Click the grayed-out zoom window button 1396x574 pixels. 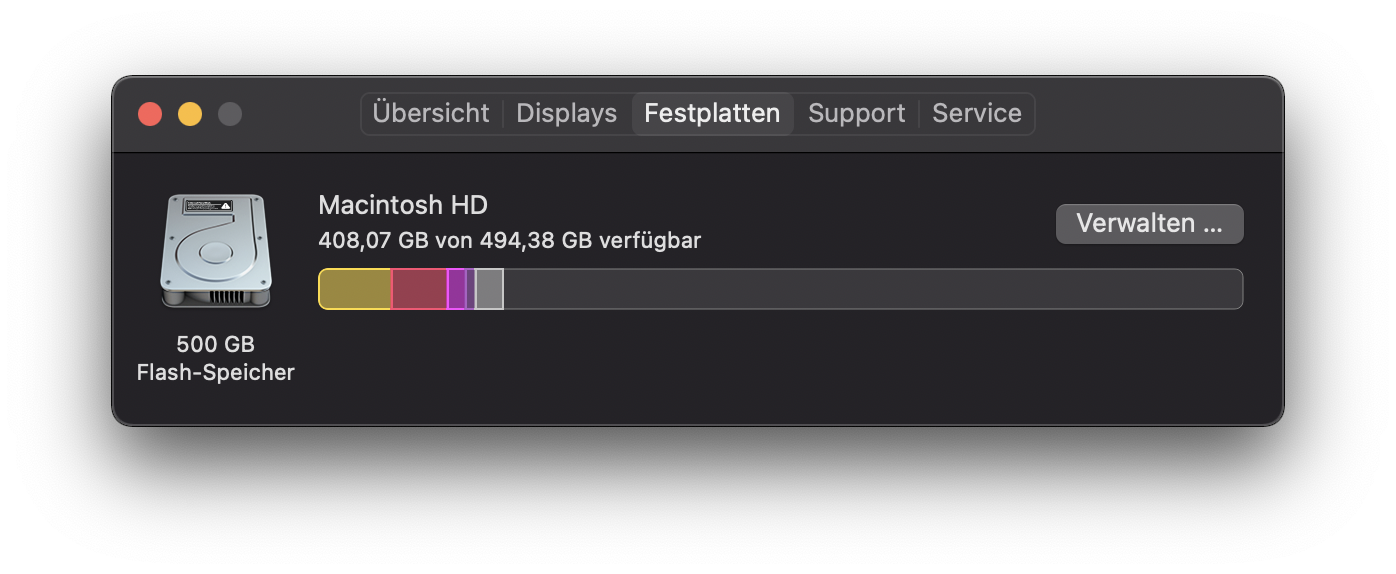(x=230, y=114)
